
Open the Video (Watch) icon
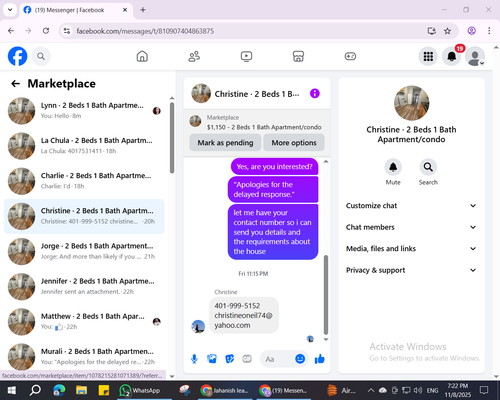point(246,56)
